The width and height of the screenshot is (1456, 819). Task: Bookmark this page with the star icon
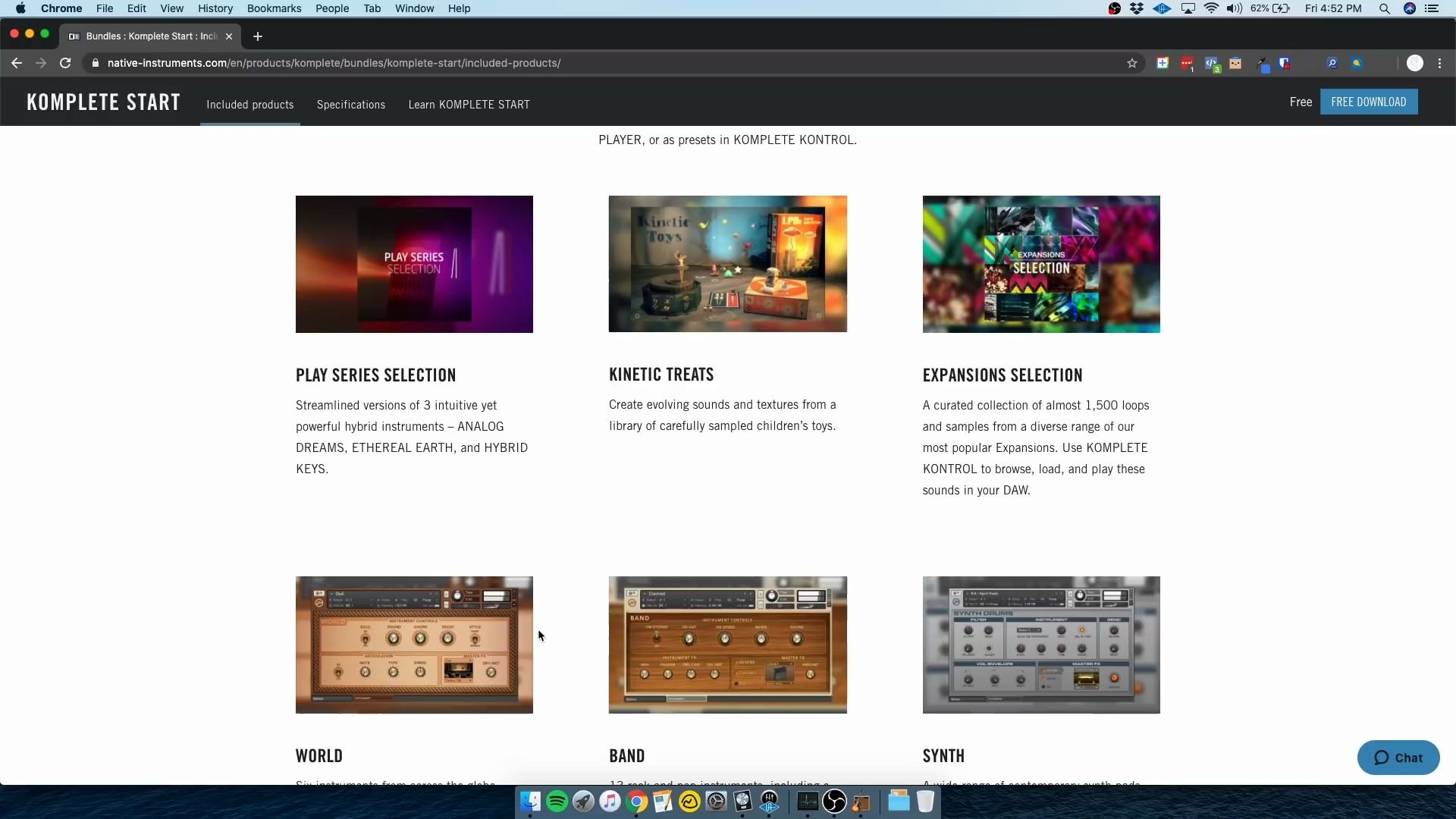pos(1132,63)
